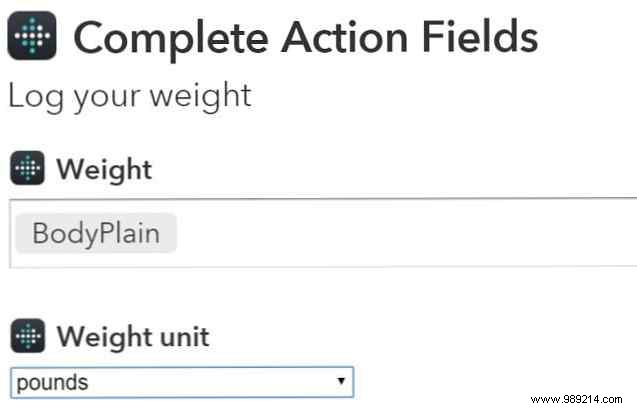
Task: Click the word "Log" in the subtitle
Action: point(32,96)
